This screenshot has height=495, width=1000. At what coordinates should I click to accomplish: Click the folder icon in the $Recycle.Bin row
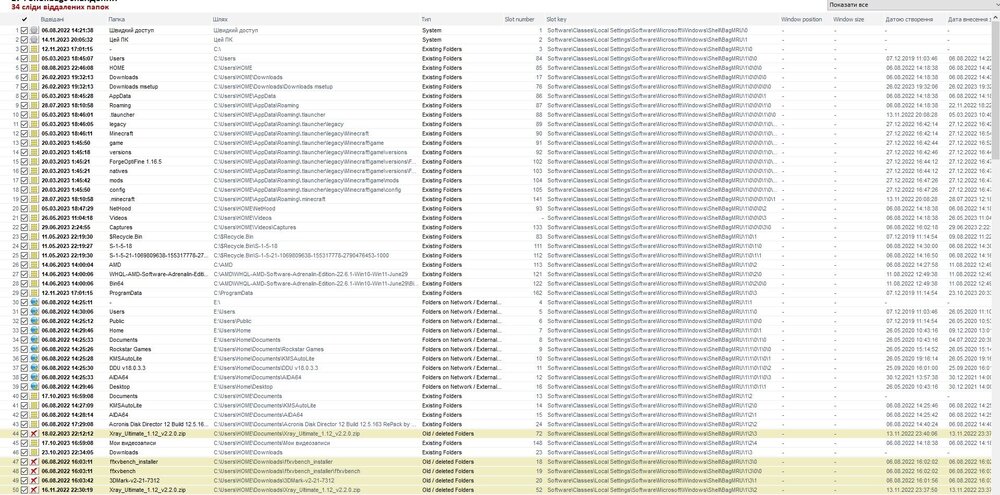[34, 237]
